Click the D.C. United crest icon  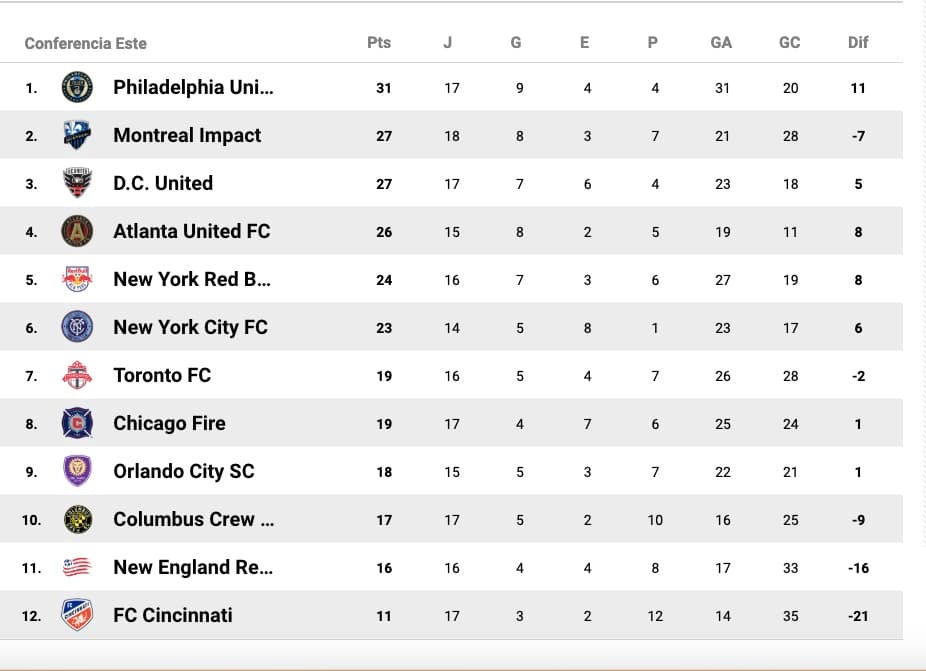77,183
